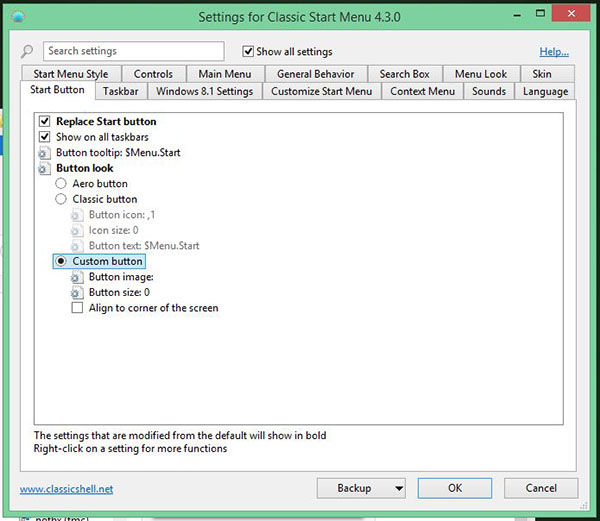Image resolution: width=600 pixels, height=521 pixels.
Task: Open the Context Menu tab
Action: [423, 92]
